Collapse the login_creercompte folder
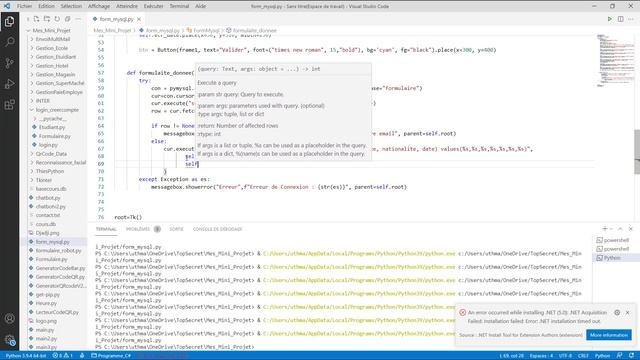 tap(57, 110)
